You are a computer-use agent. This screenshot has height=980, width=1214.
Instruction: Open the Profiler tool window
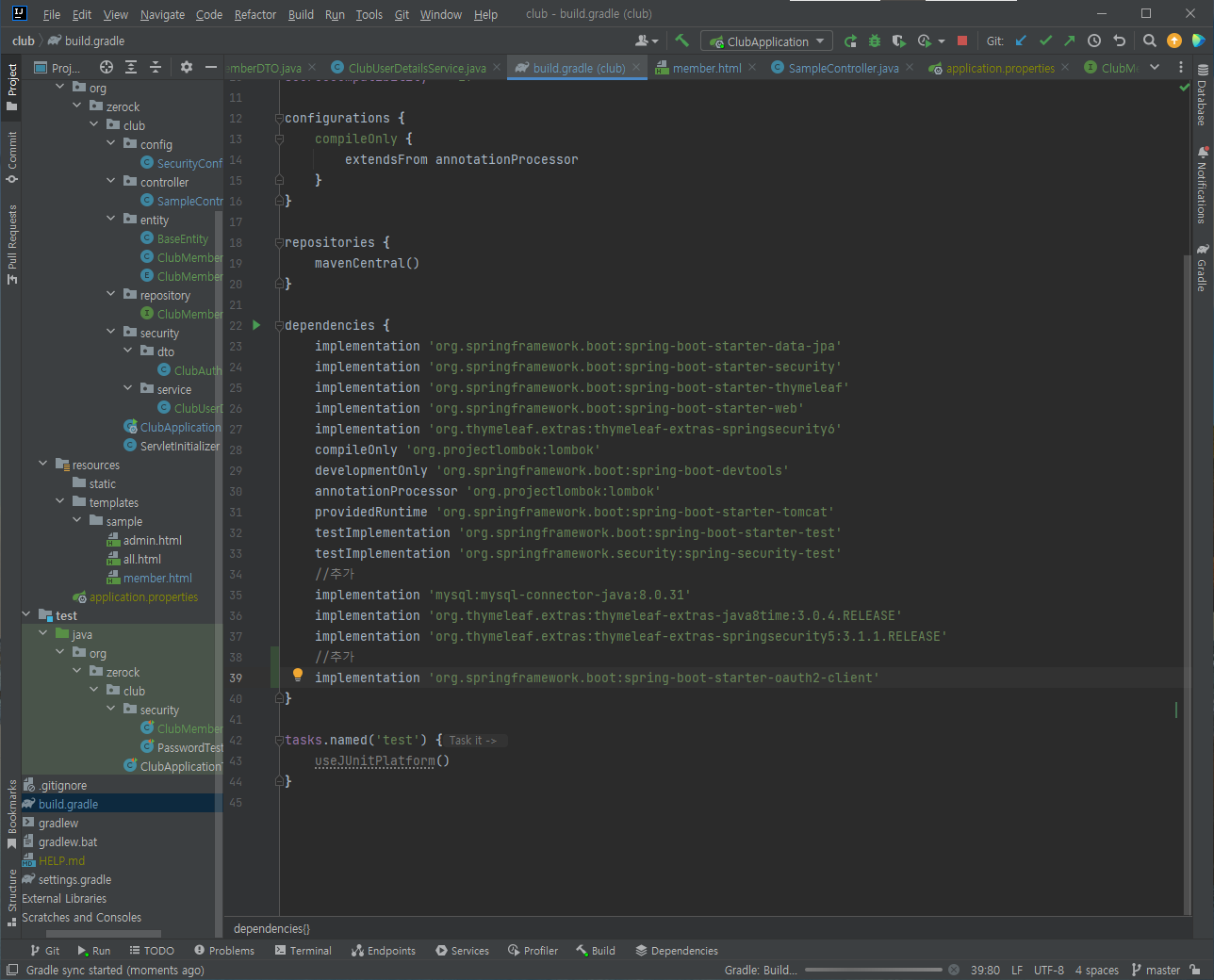tap(533, 951)
